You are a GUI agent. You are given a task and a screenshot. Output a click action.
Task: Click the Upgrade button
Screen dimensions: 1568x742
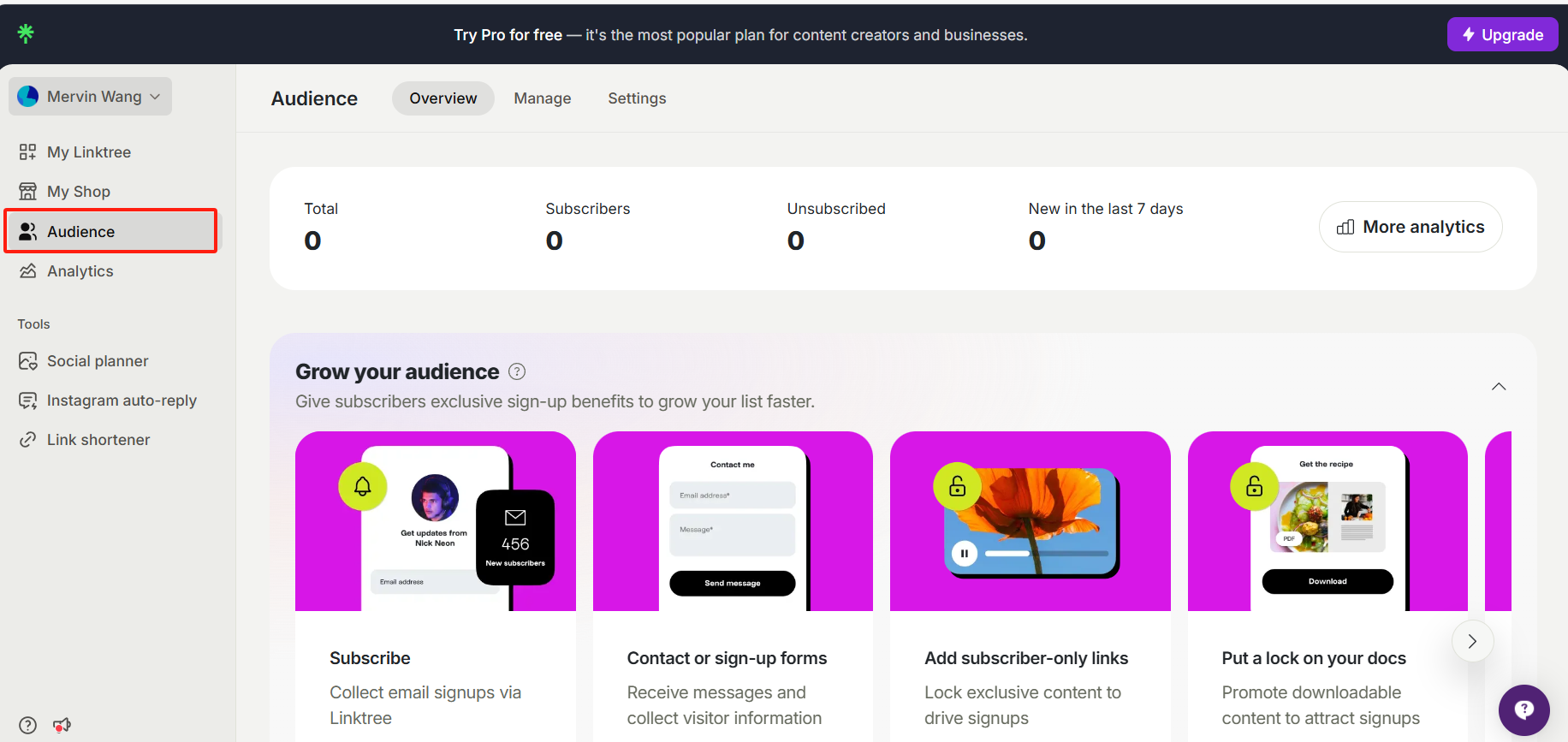click(1502, 35)
